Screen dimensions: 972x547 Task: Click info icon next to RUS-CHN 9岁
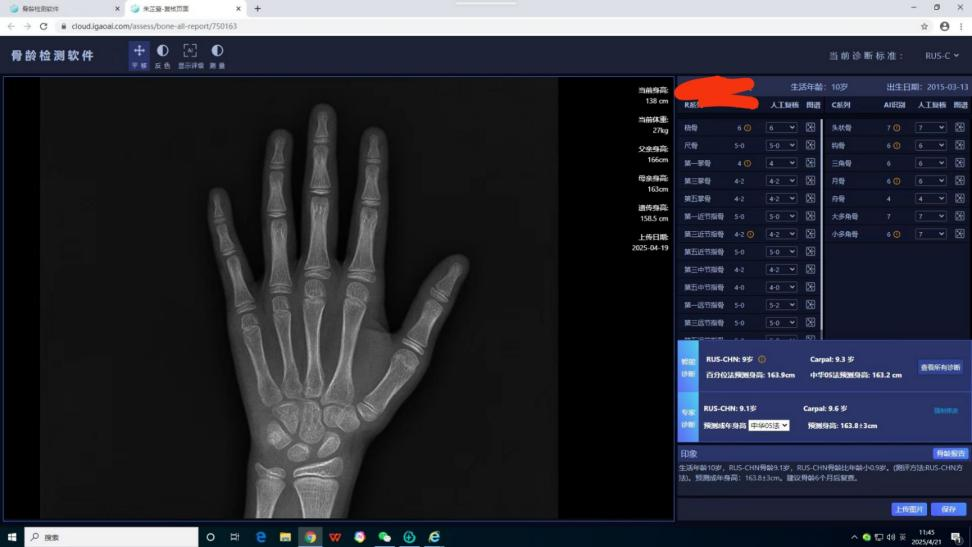pyautogui.click(x=762, y=359)
